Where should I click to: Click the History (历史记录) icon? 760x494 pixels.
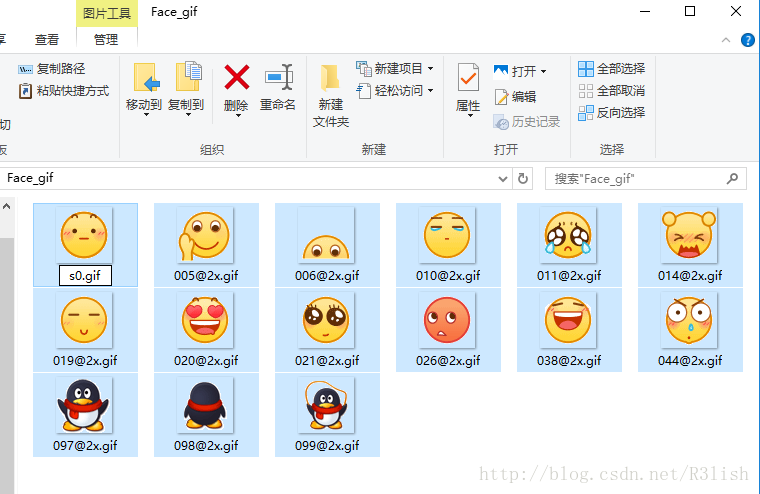501,122
